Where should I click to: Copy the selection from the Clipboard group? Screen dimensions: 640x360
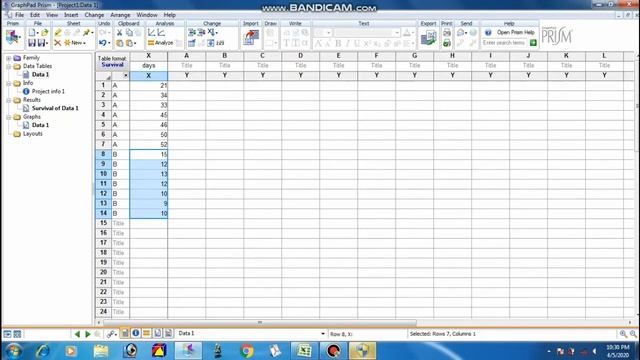coord(129,33)
